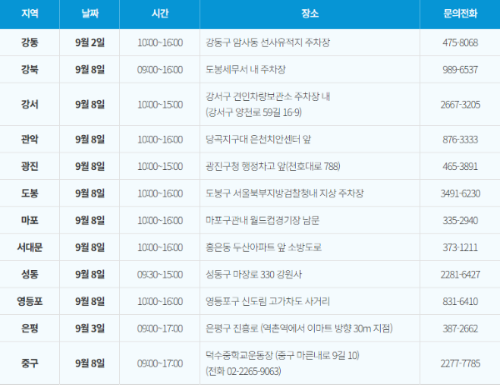Select the 은평 region cell
This screenshot has height=386, width=500.
[30, 328]
